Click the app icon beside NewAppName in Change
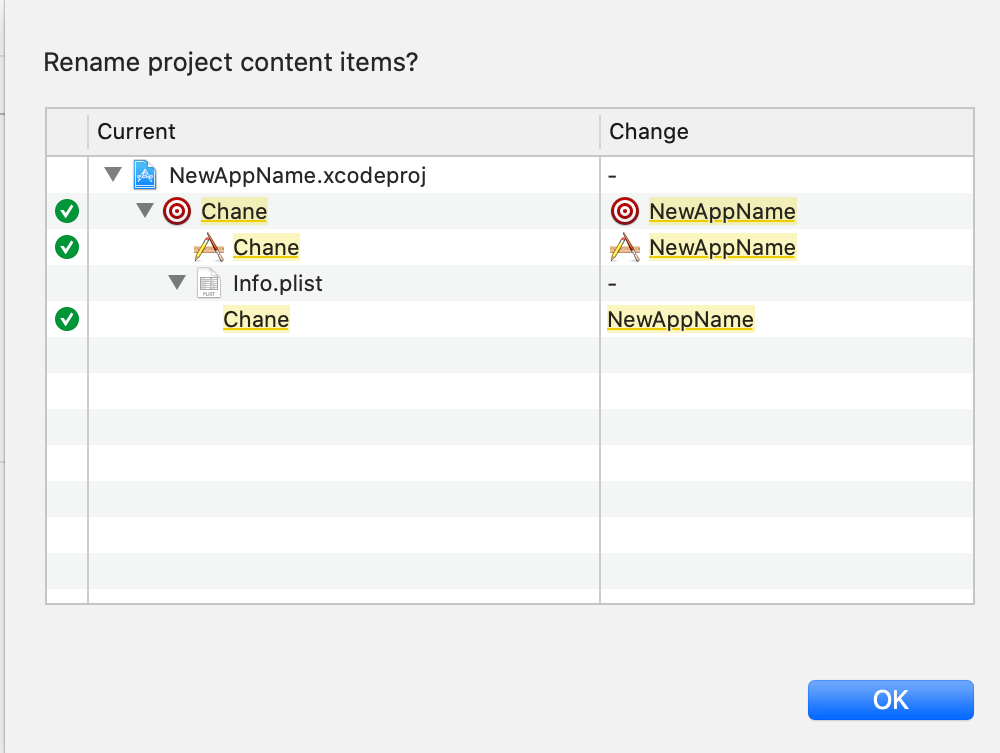1000x753 pixels. coord(625,247)
